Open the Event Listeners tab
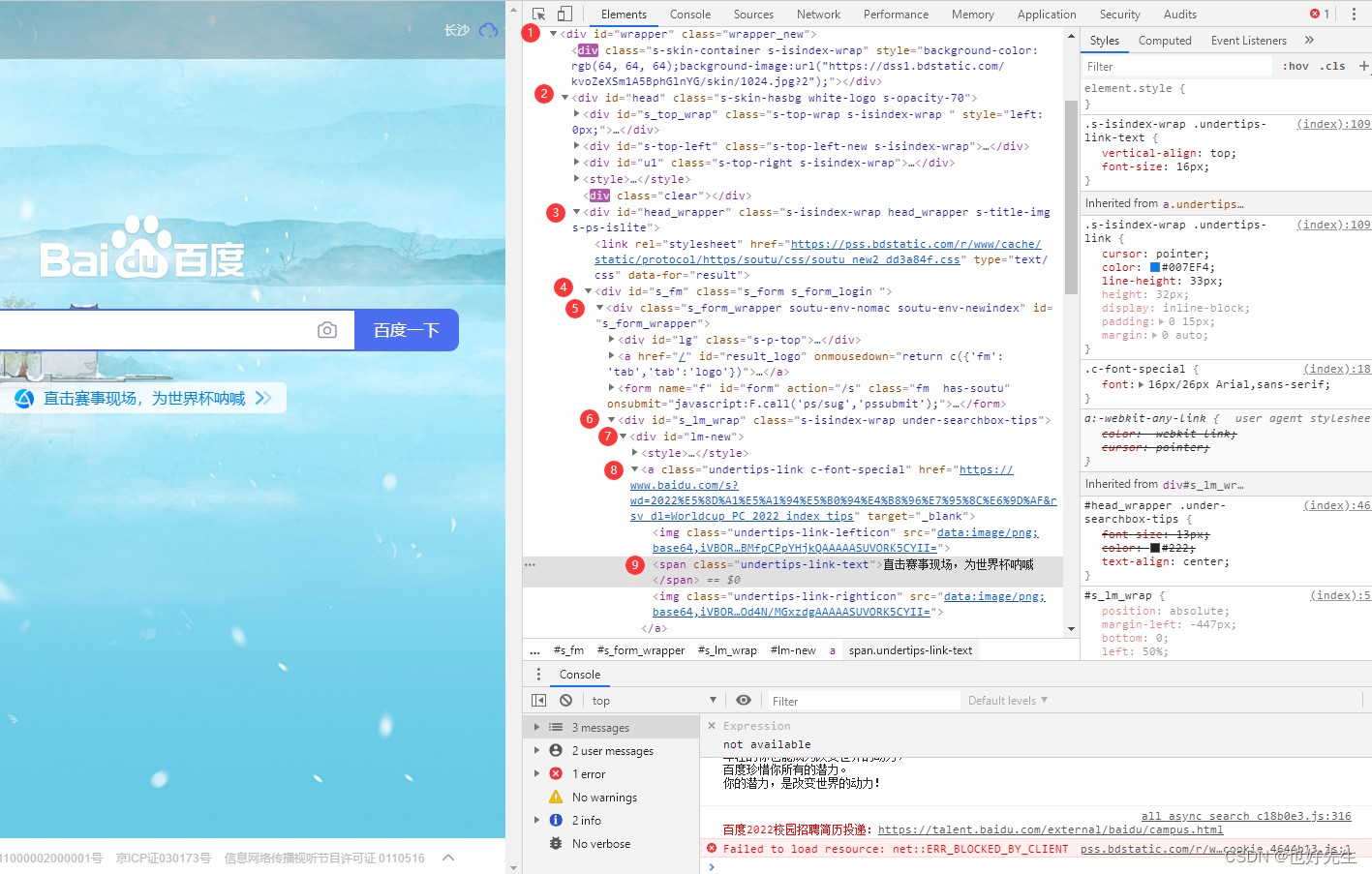This screenshot has height=874, width=1372. pos(1249,40)
